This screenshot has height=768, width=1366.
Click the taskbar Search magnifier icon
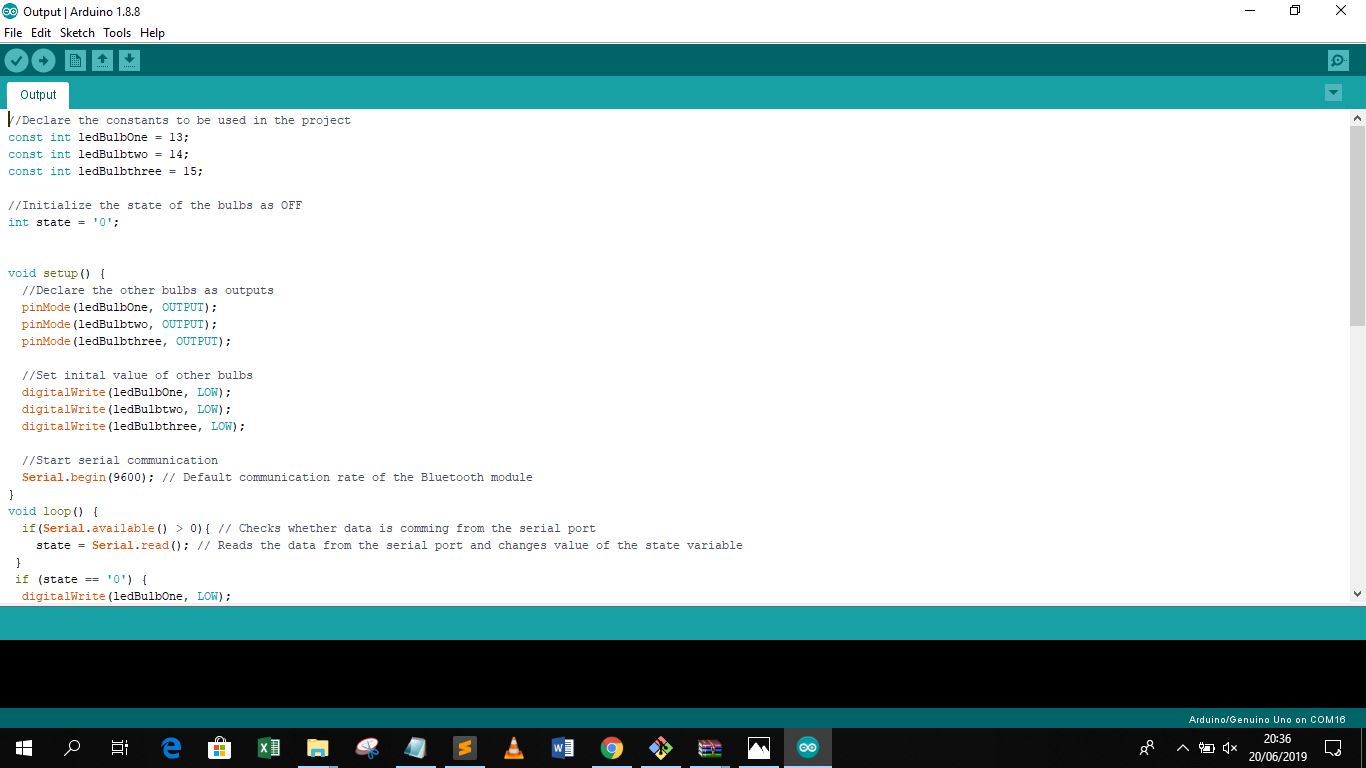(72, 748)
